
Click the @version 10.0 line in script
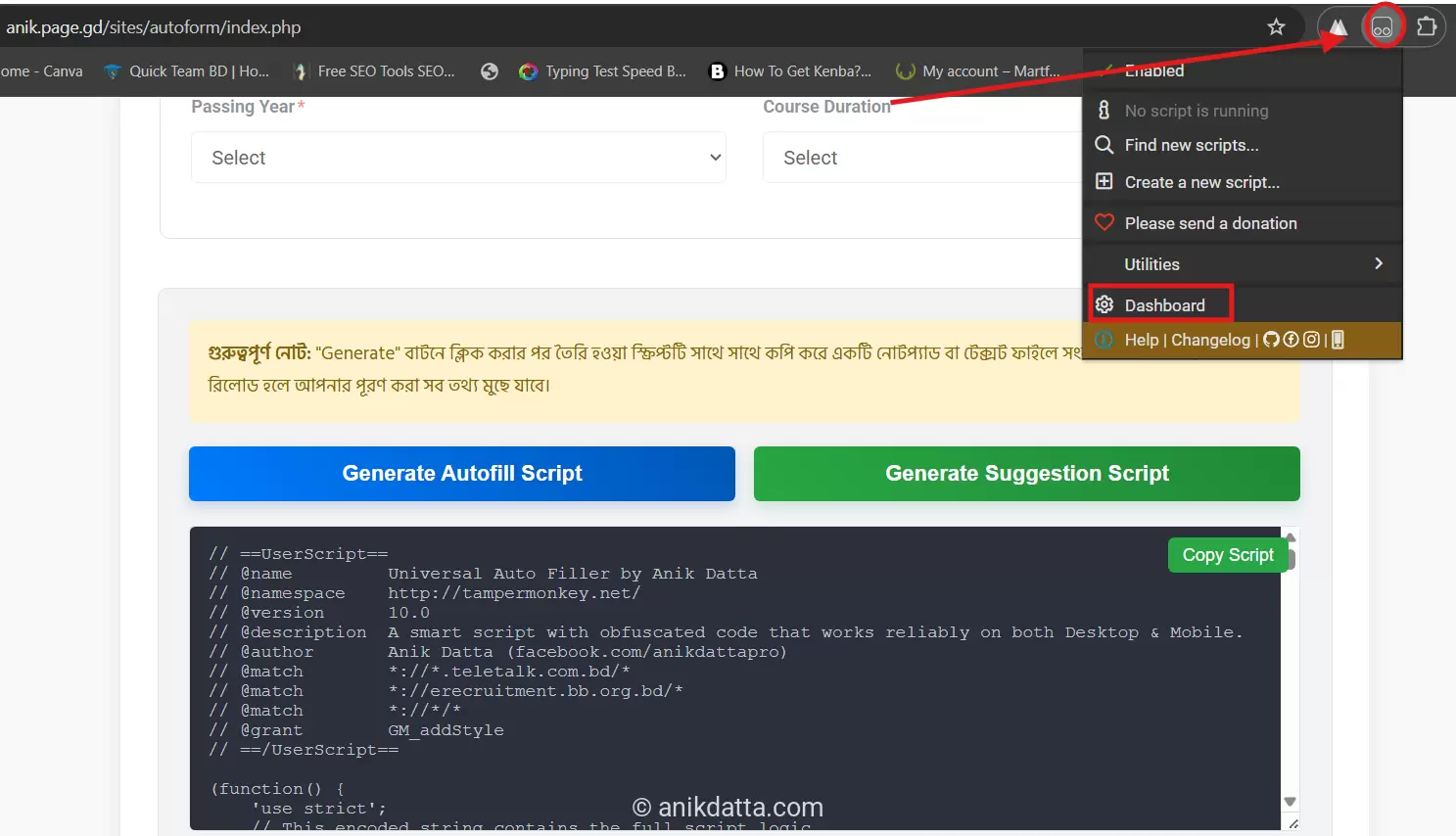(x=319, y=613)
